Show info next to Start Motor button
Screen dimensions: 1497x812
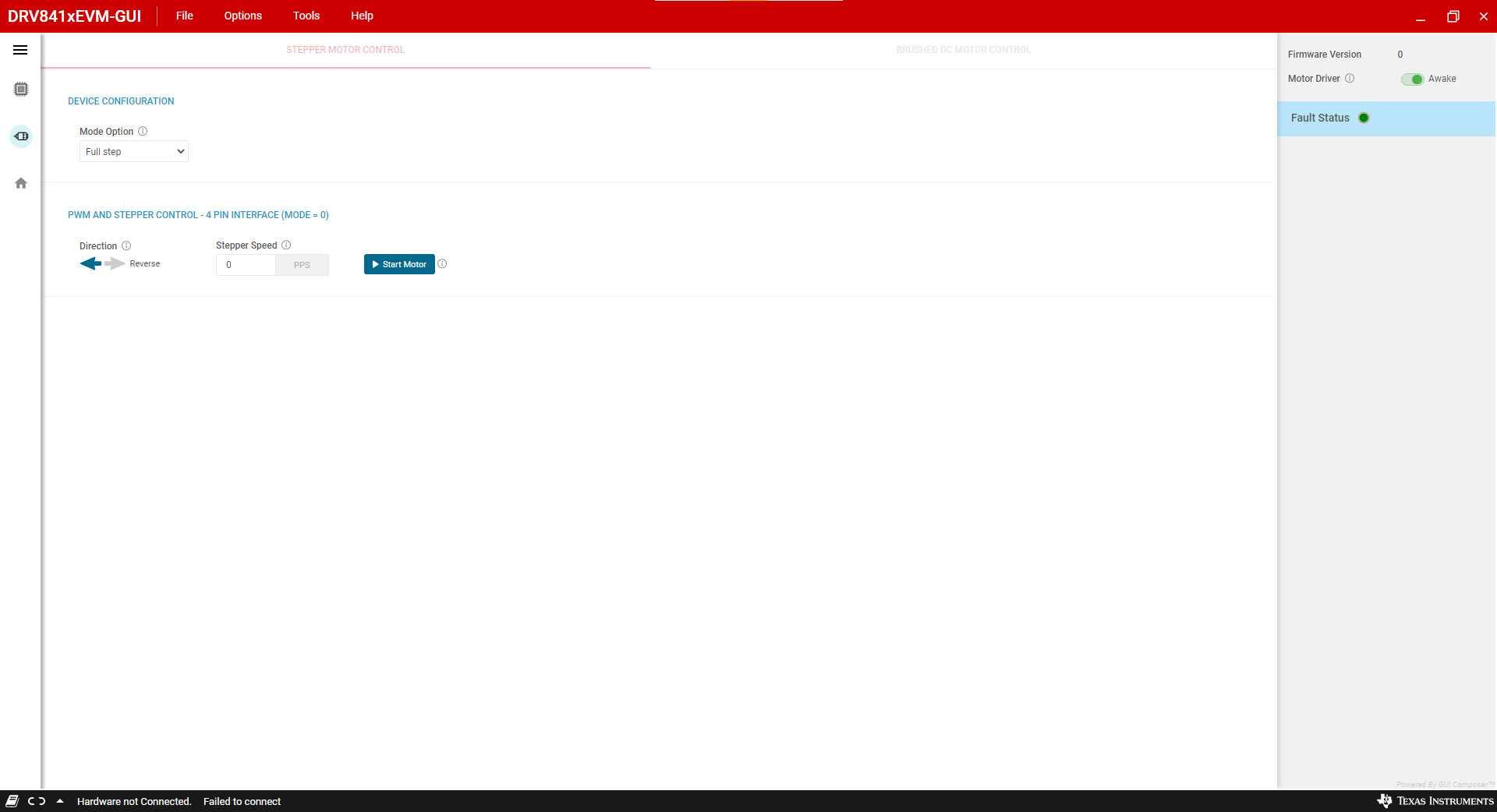pos(442,264)
